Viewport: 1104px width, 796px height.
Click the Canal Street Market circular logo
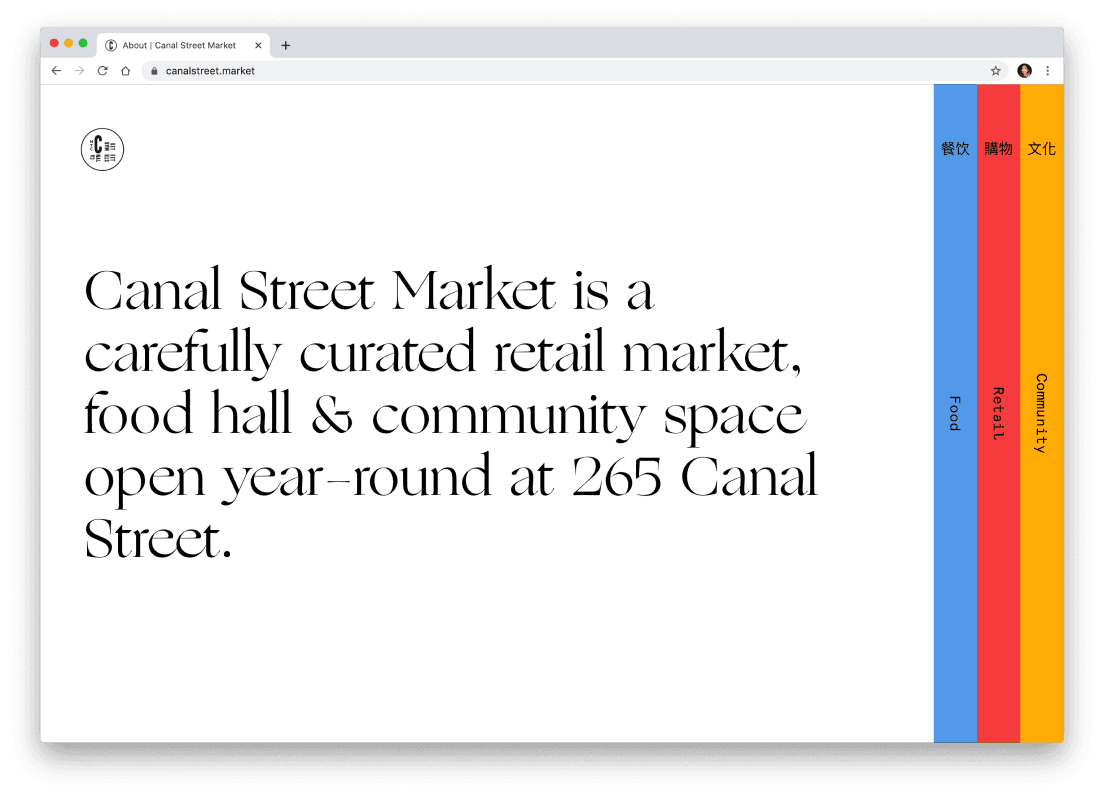click(101, 149)
